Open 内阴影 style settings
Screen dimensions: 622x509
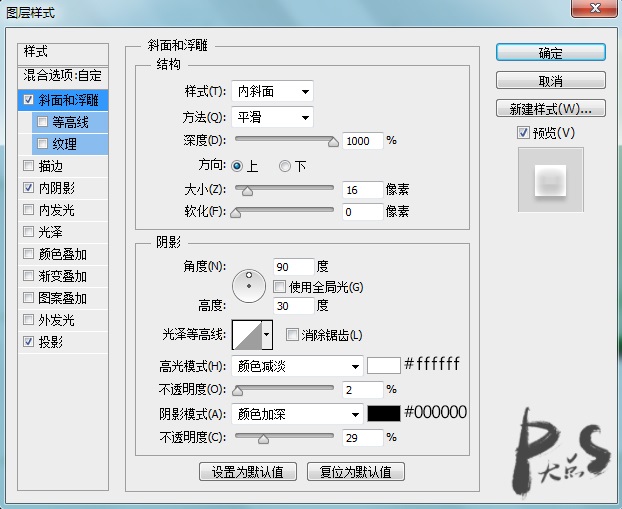[x=56, y=188]
